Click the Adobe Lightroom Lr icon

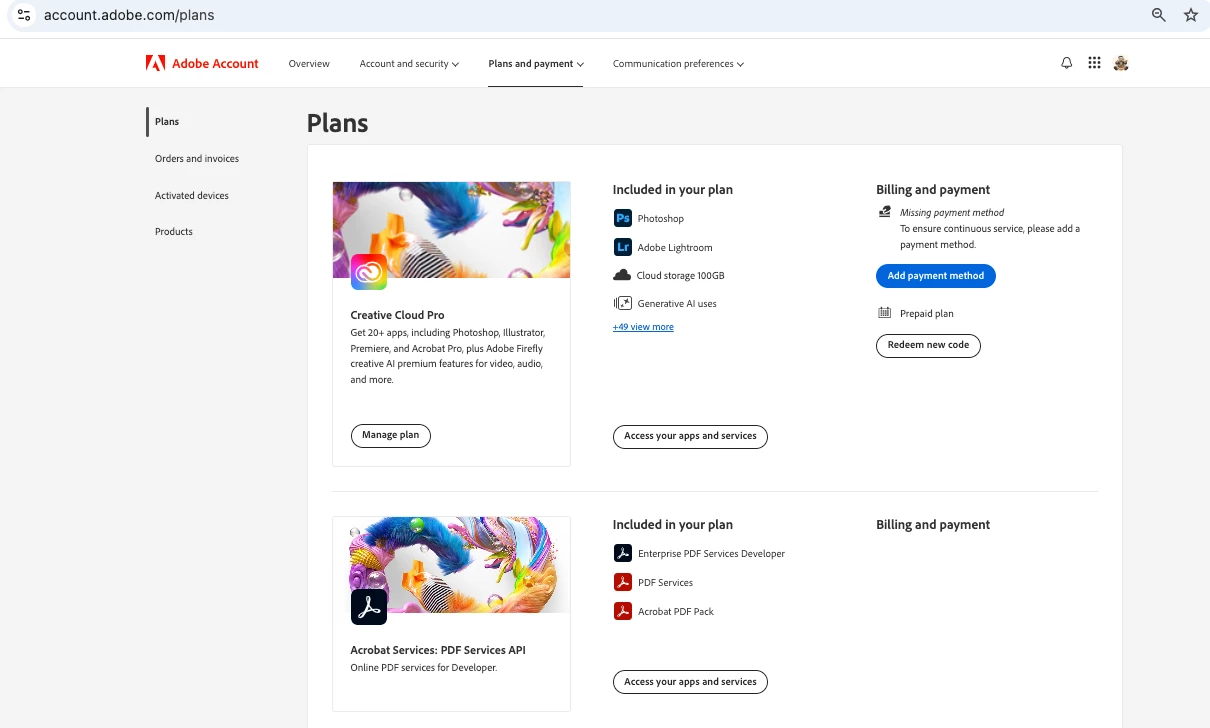point(622,247)
